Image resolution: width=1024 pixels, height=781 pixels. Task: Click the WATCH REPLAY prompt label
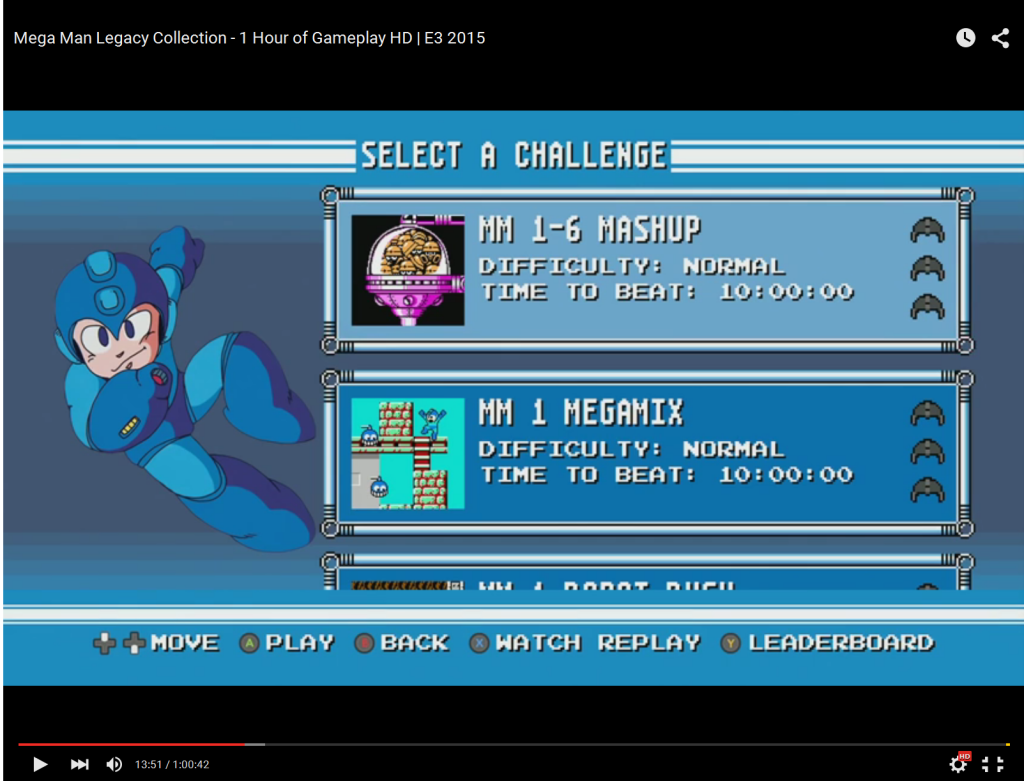pos(598,643)
